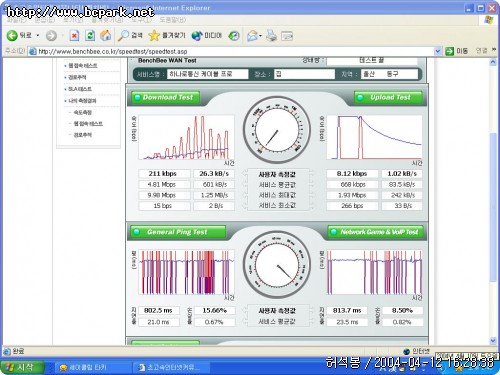Open the 속도측정 sub-item in the sidebar

[x=82, y=112]
